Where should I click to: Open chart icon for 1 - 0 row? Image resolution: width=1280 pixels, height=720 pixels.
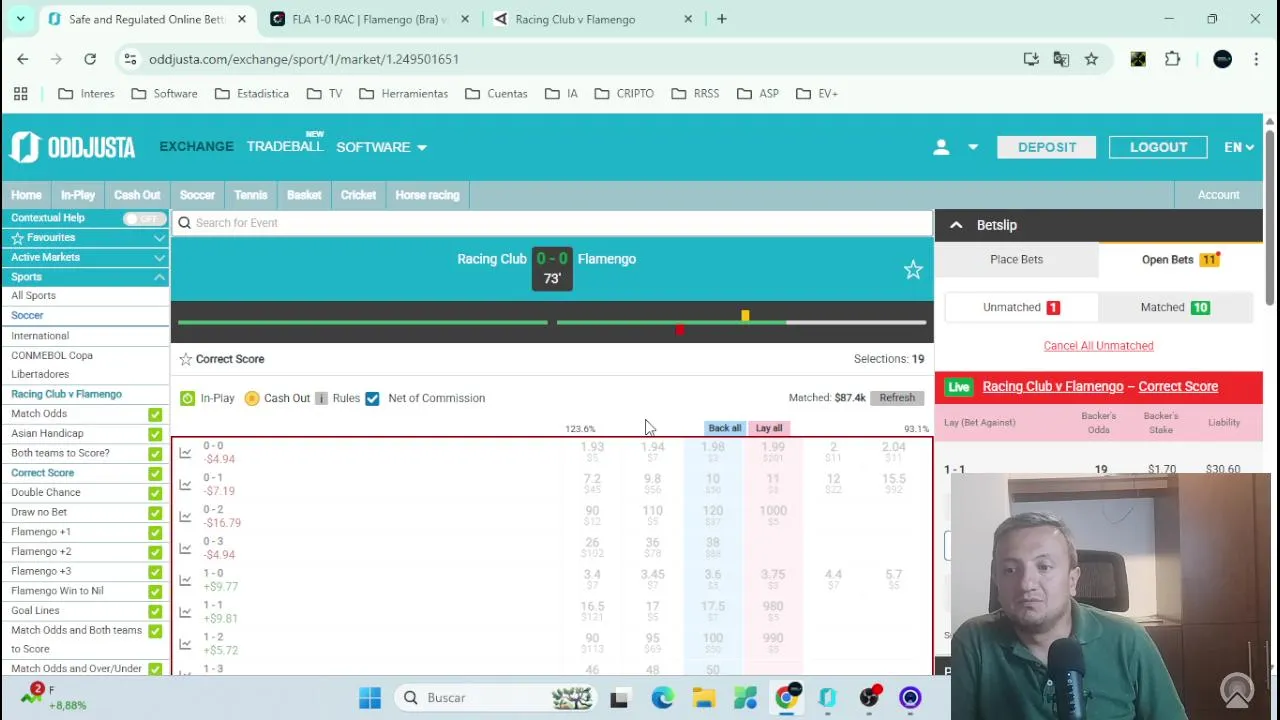click(185, 581)
